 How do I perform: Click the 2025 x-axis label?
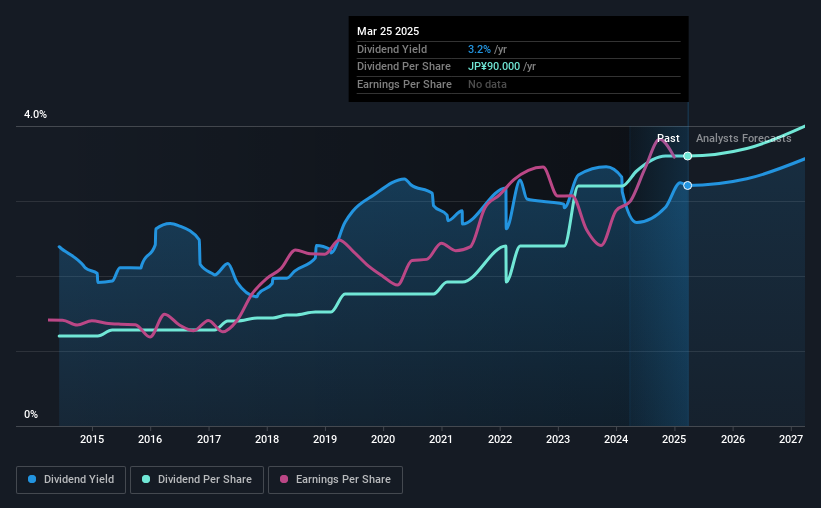(x=674, y=439)
